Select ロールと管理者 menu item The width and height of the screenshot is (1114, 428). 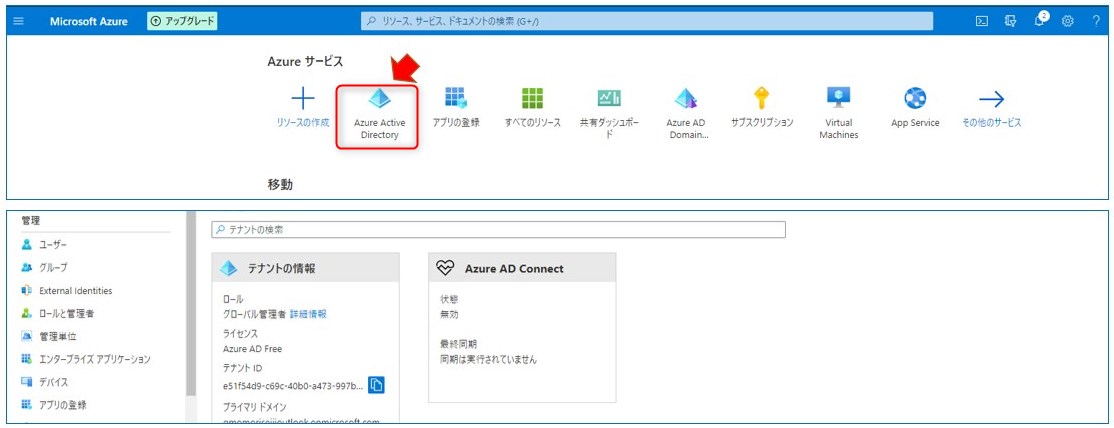click(66, 313)
